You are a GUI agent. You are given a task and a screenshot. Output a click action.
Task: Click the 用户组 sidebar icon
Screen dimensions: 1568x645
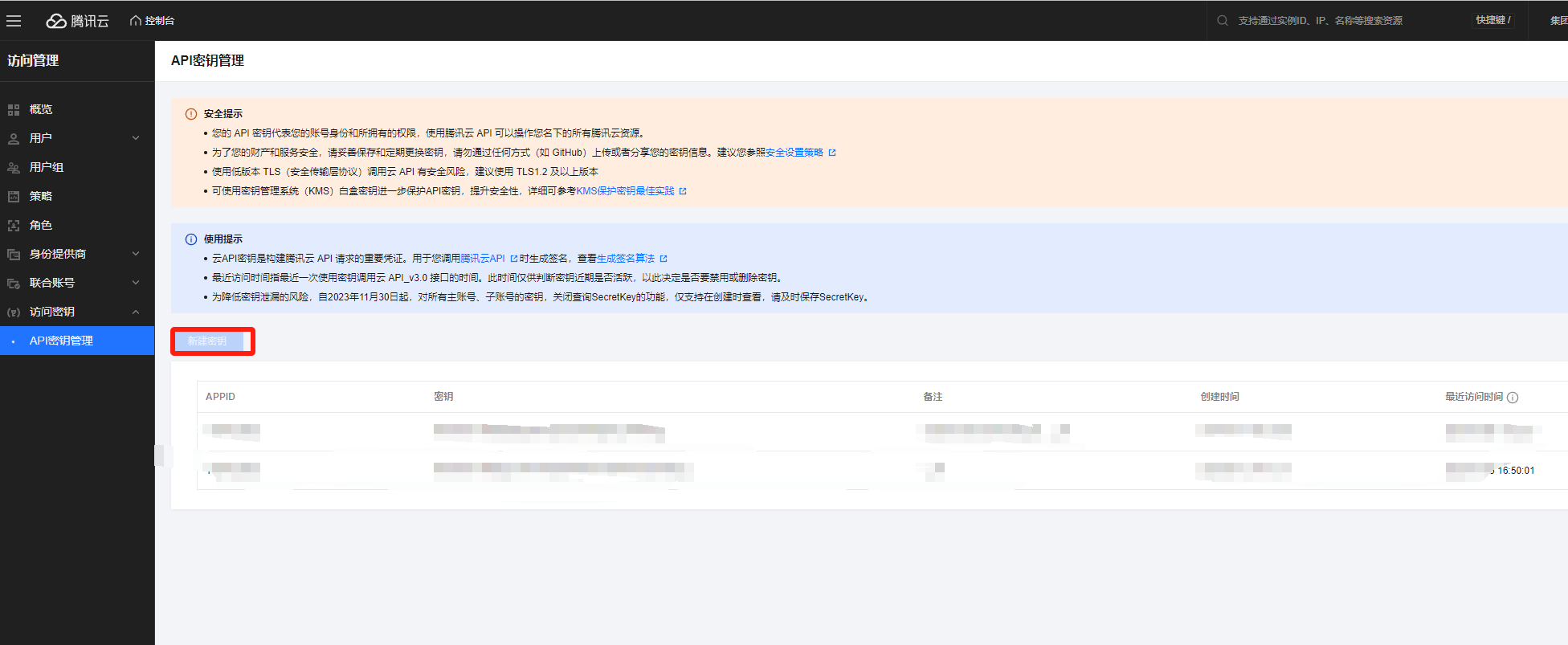tap(14, 167)
